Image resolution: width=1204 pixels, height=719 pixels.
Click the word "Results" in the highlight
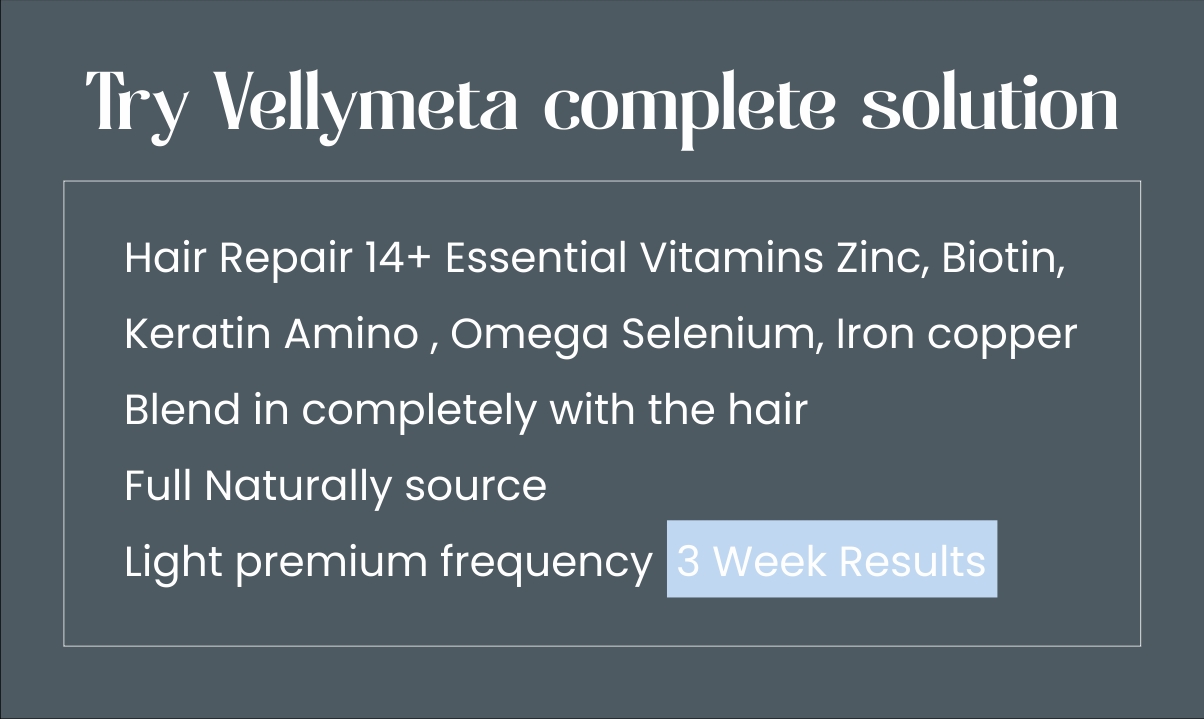[x=912, y=561]
